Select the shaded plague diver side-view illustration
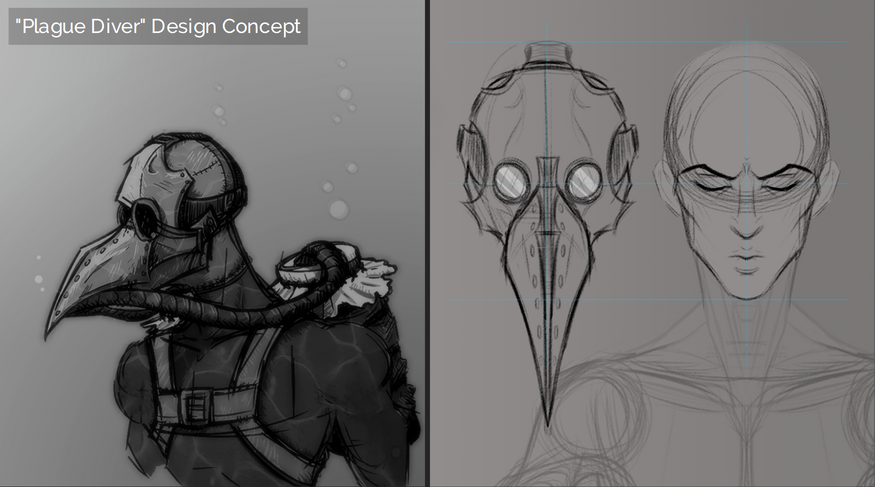Image resolution: width=875 pixels, height=487 pixels. tap(232, 309)
